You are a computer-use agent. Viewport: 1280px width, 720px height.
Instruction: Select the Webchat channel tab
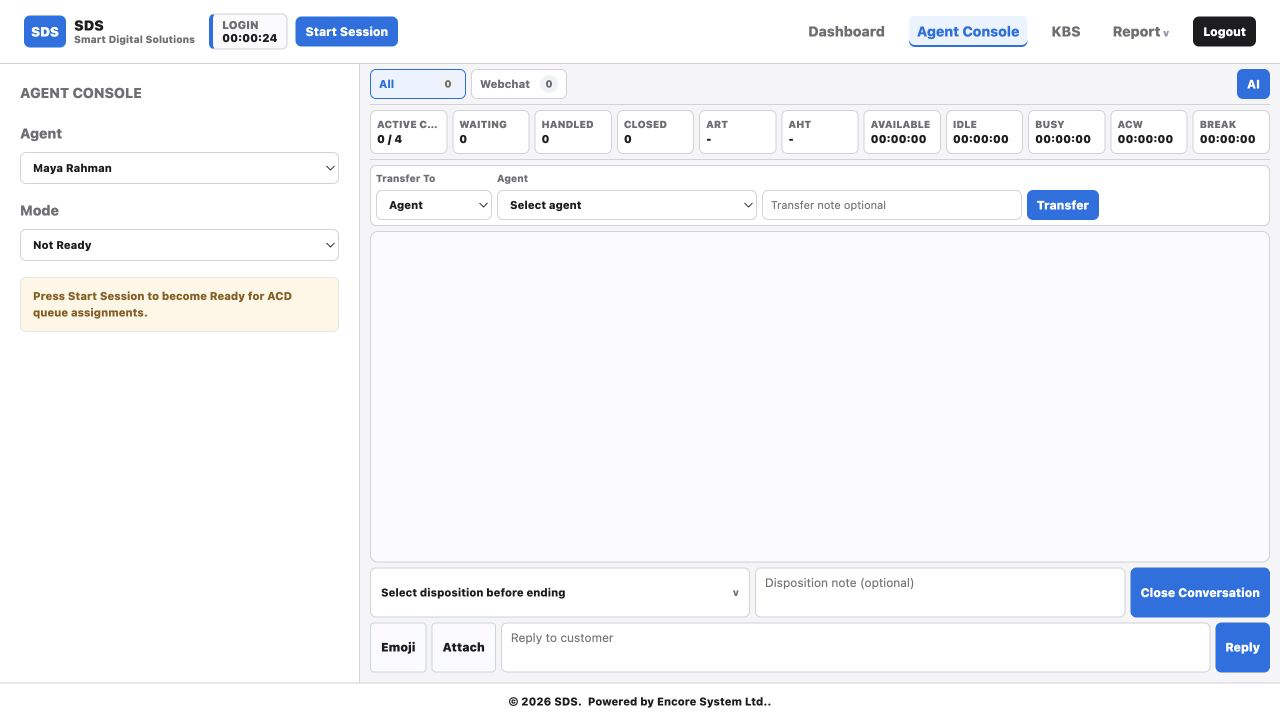pyautogui.click(x=519, y=84)
